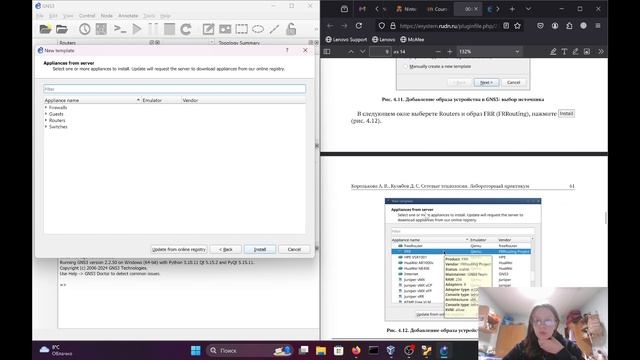Select the PDF add text tool icon
640x360 pixels.
click(x=564, y=52)
